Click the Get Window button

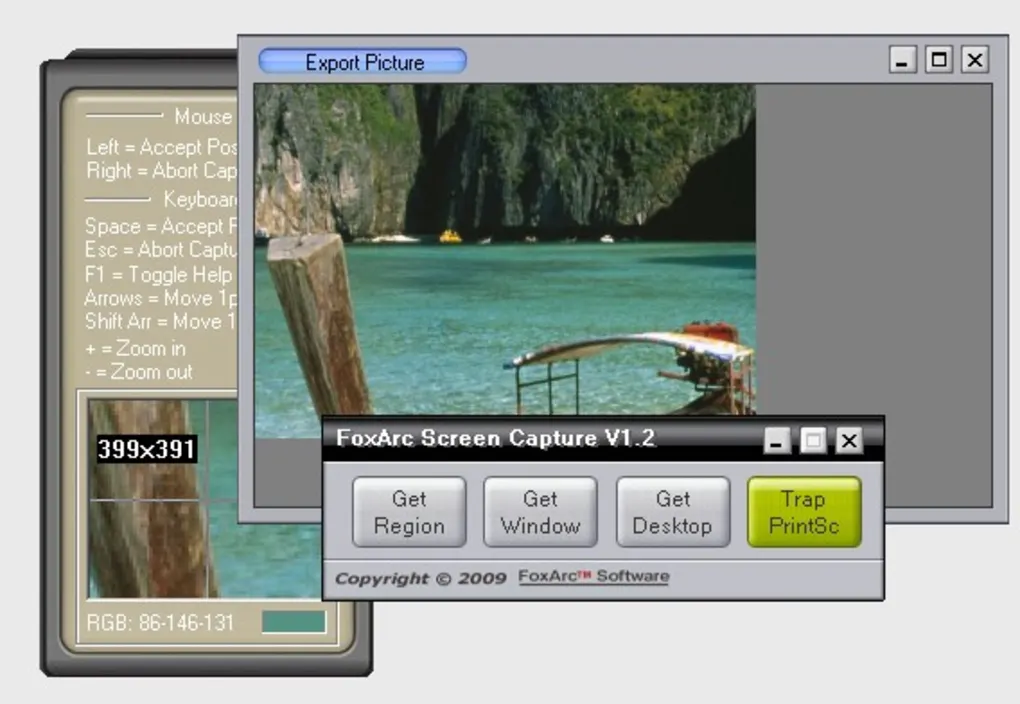pos(541,511)
